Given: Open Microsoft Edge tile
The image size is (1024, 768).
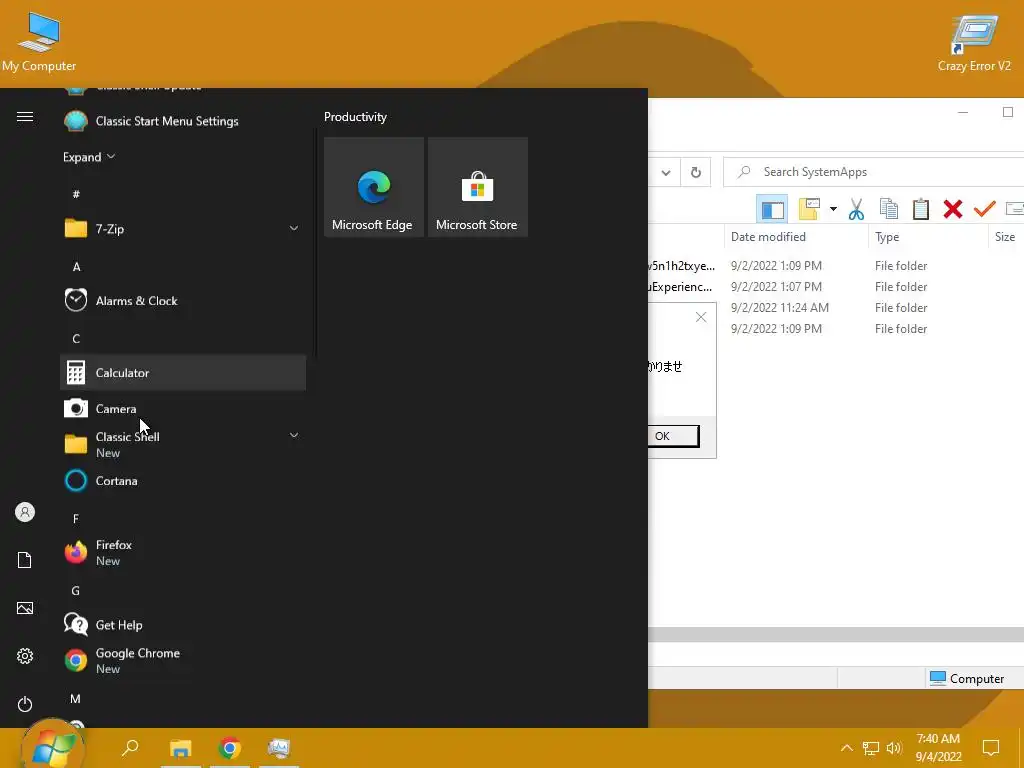Looking at the screenshot, I should click(x=374, y=187).
